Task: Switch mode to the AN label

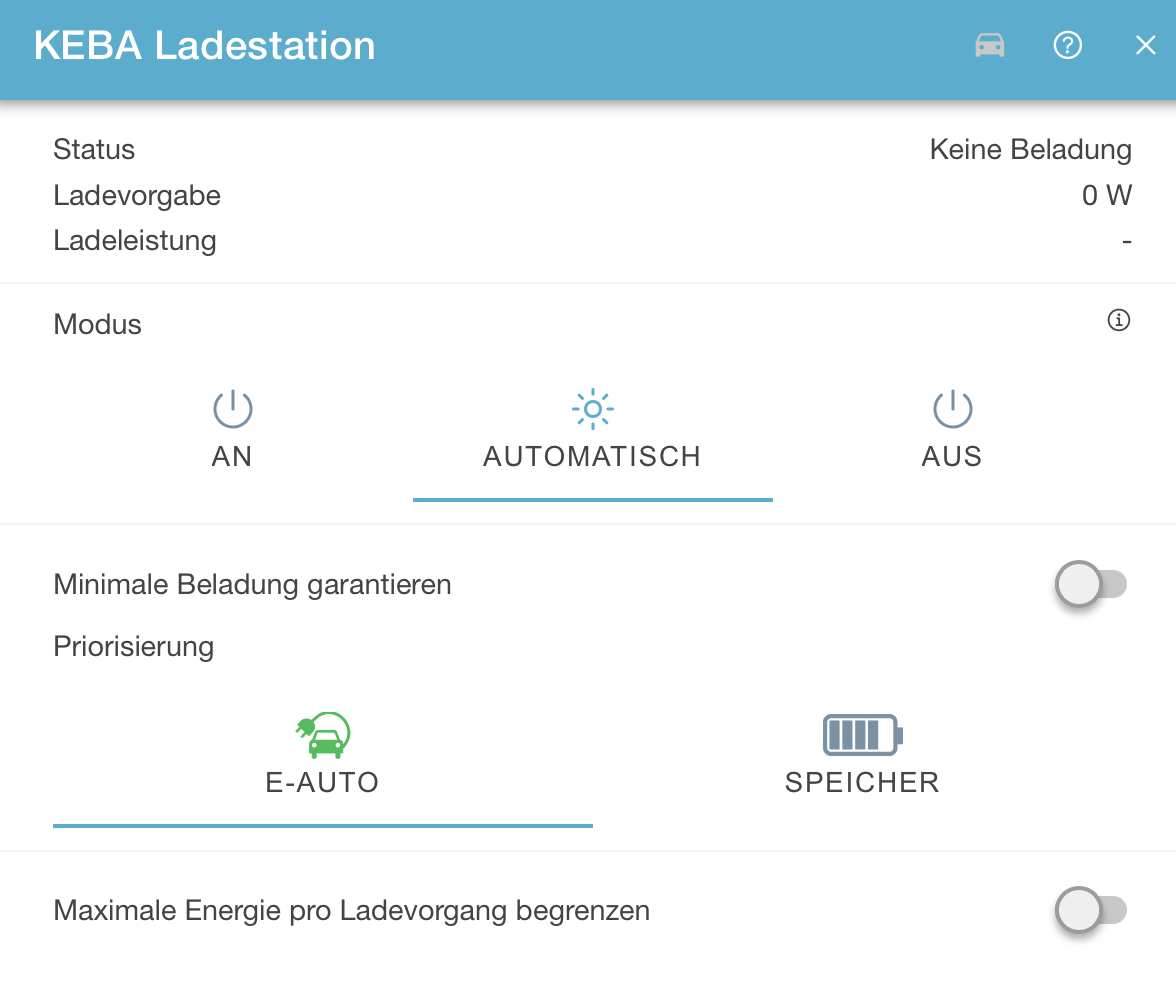Action: [232, 457]
